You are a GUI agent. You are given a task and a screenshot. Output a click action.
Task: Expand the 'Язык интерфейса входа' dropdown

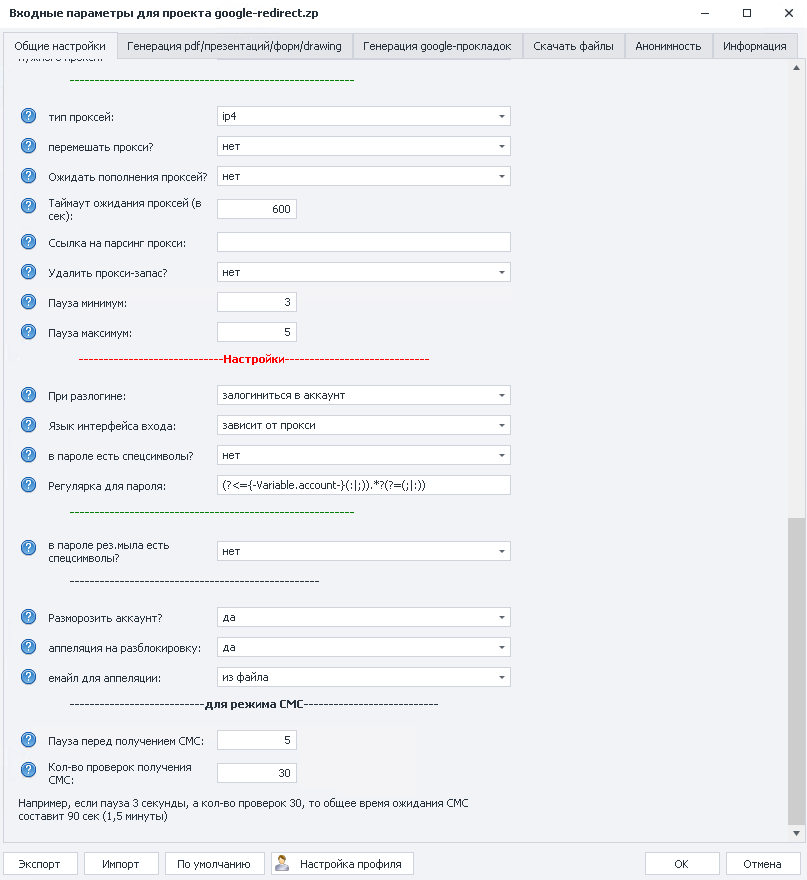[x=364, y=425]
